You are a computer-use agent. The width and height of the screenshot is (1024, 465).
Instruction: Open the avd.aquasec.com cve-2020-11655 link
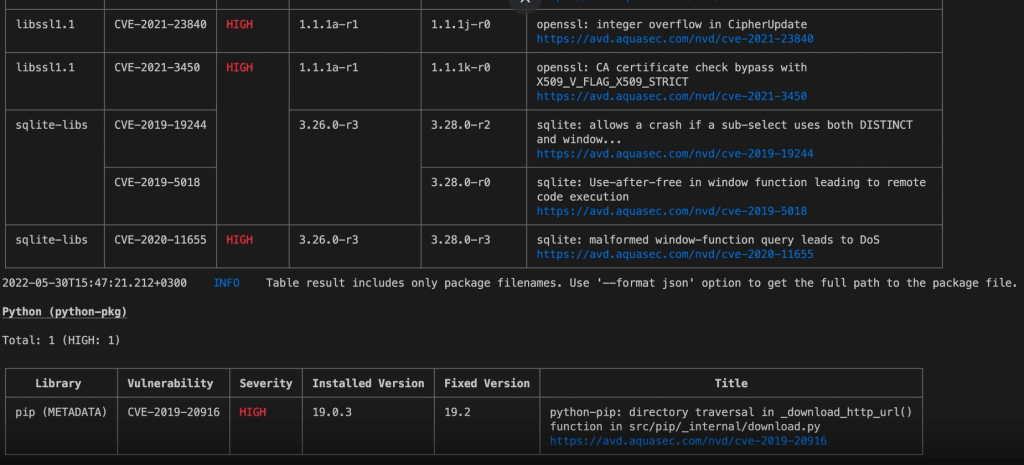(x=675, y=255)
